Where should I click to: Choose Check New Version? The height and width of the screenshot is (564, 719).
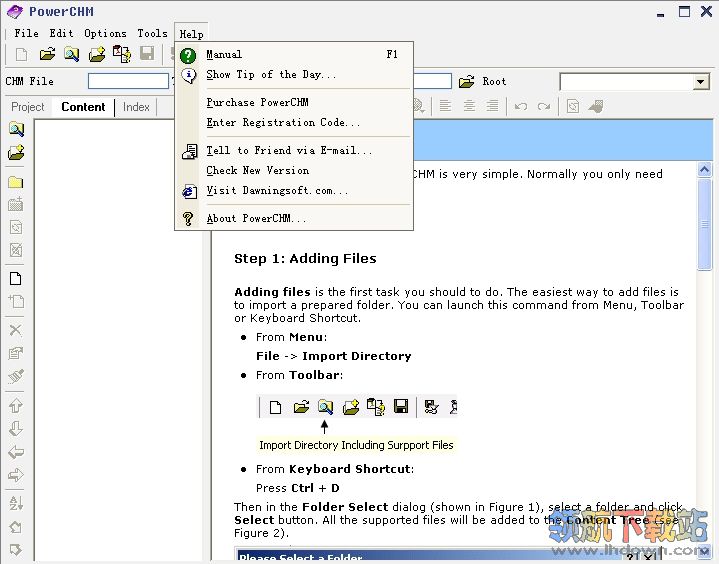click(294, 171)
